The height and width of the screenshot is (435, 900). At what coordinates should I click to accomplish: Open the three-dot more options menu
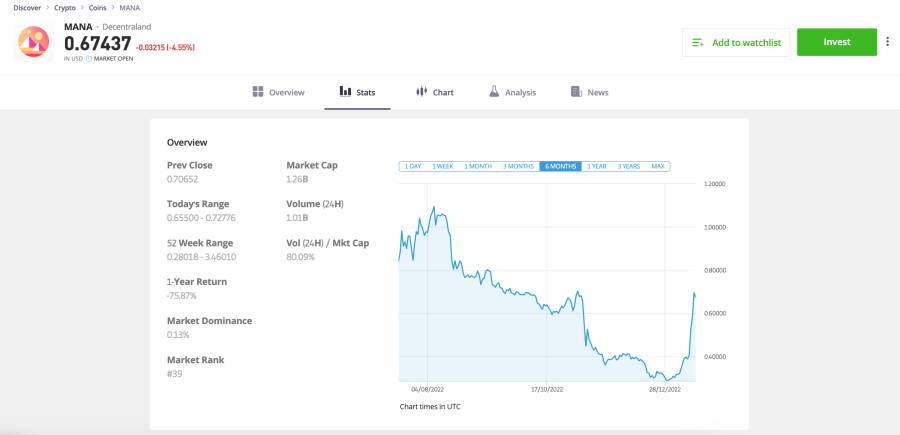(888, 42)
